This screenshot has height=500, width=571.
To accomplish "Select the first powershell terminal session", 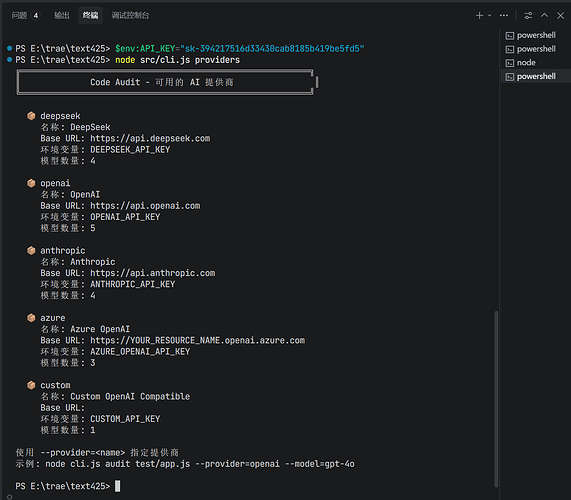I will pyautogui.click(x=532, y=35).
